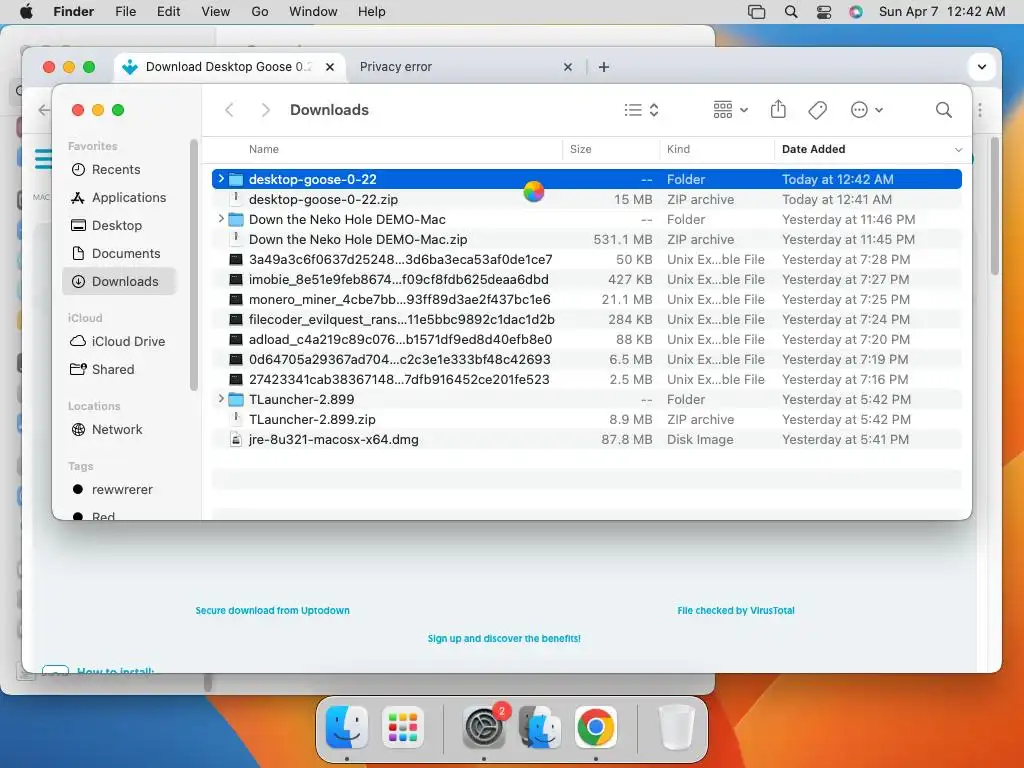Viewport: 1024px width, 768px height.
Task: Select desktop-goose-0-22.zip file
Action: (586, 199)
